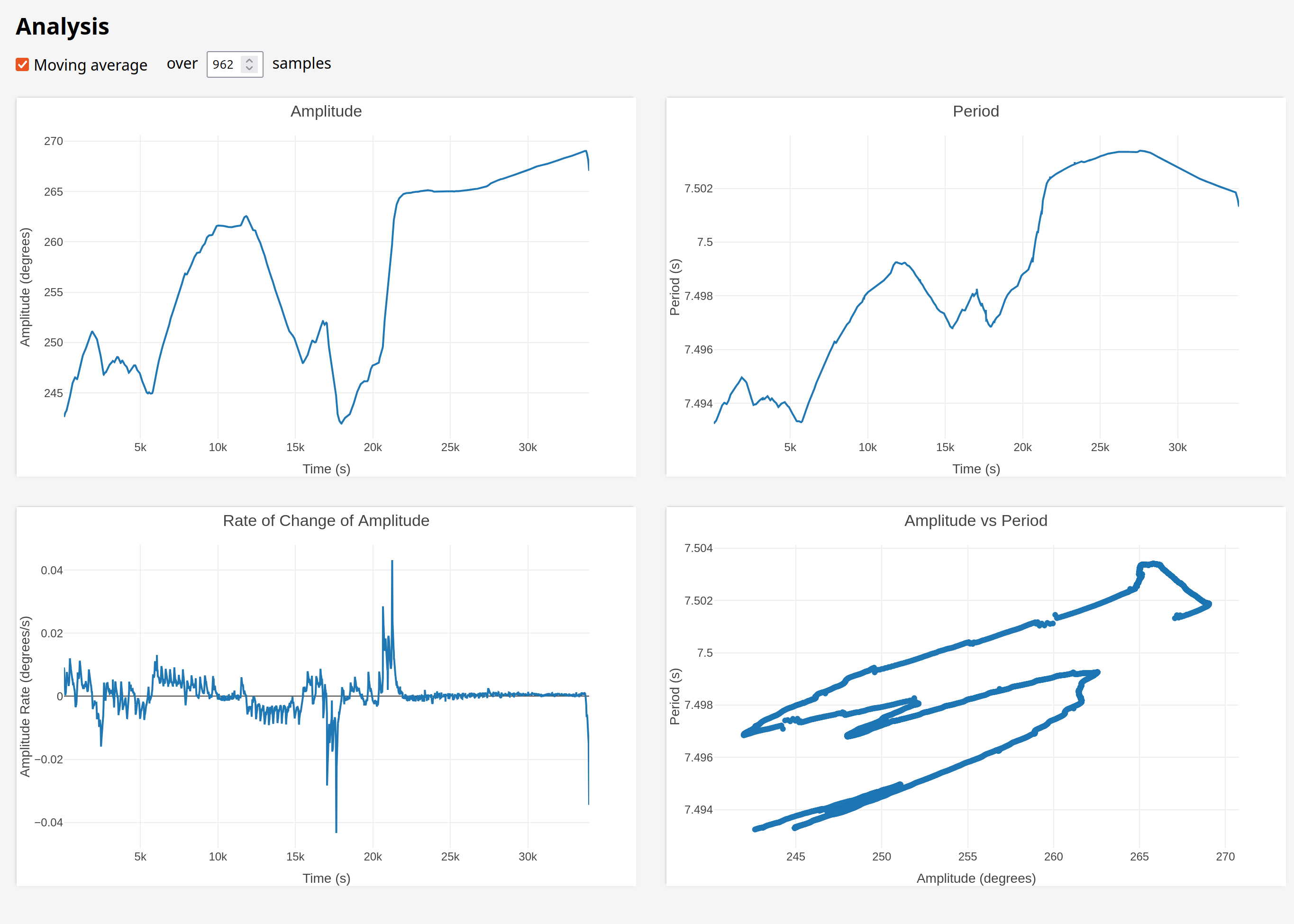Click the Period chart's Time (s) axis label
Screen dimensions: 1294x924
click(x=975, y=469)
